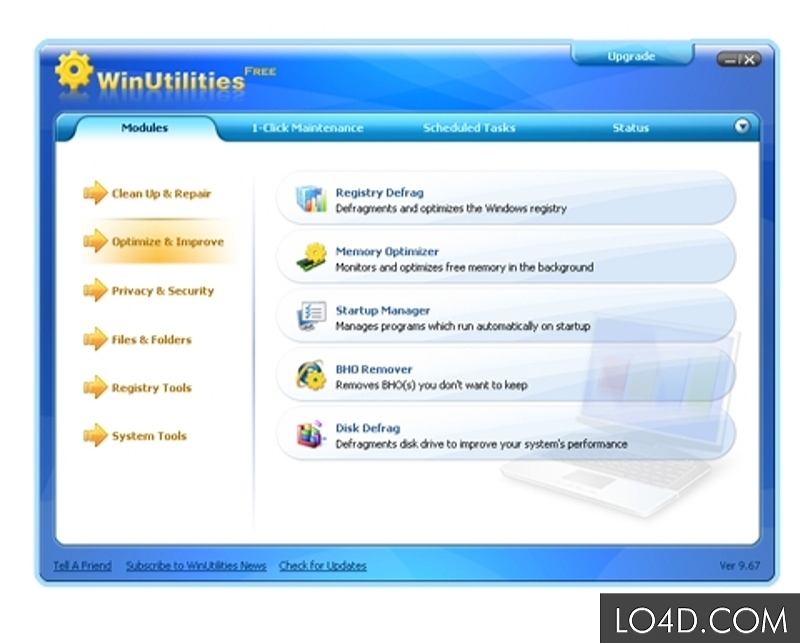Go to the Scheduled Tasks tab
800x643 pixels.
tap(469, 128)
